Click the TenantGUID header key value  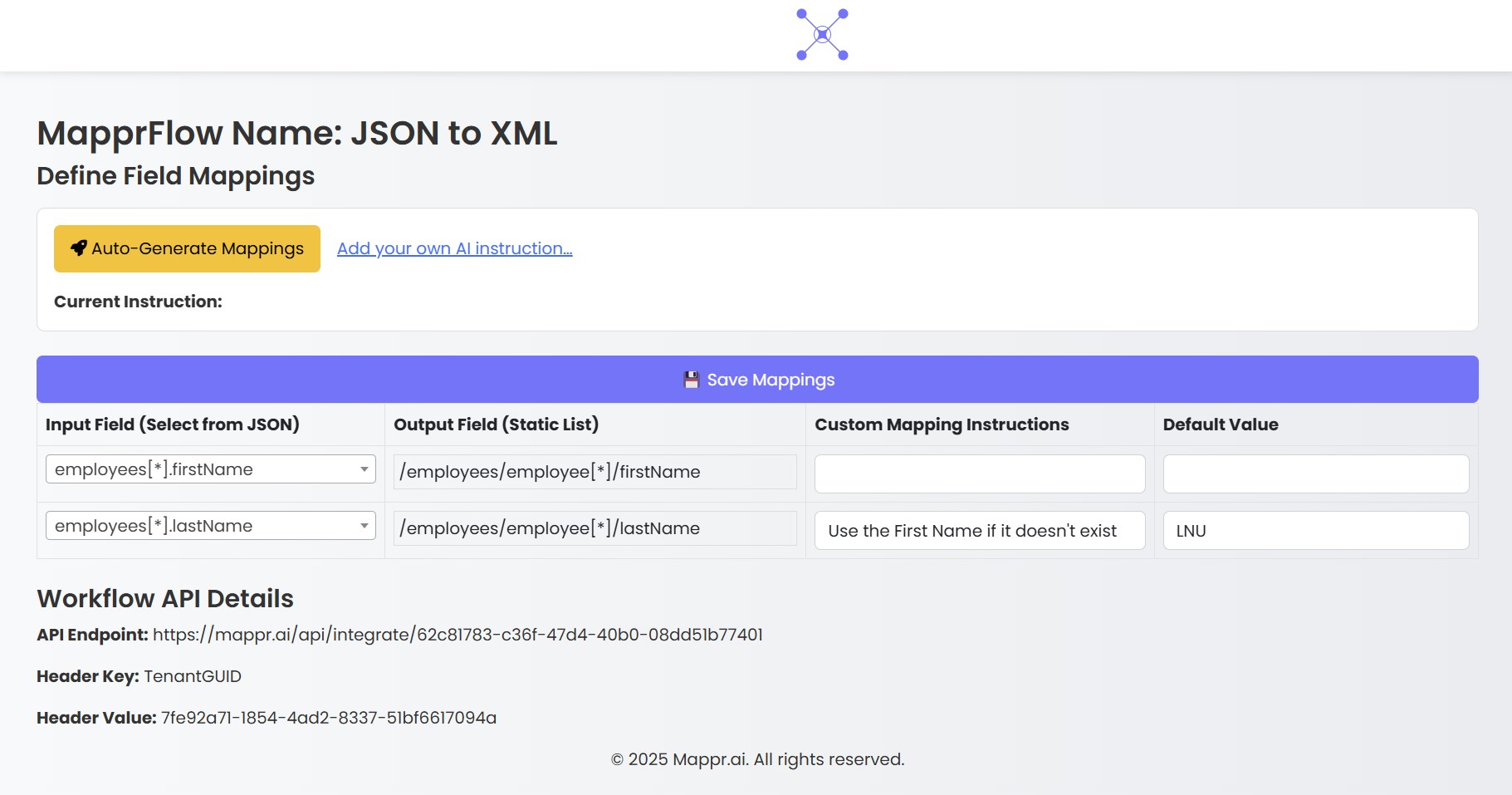193,676
